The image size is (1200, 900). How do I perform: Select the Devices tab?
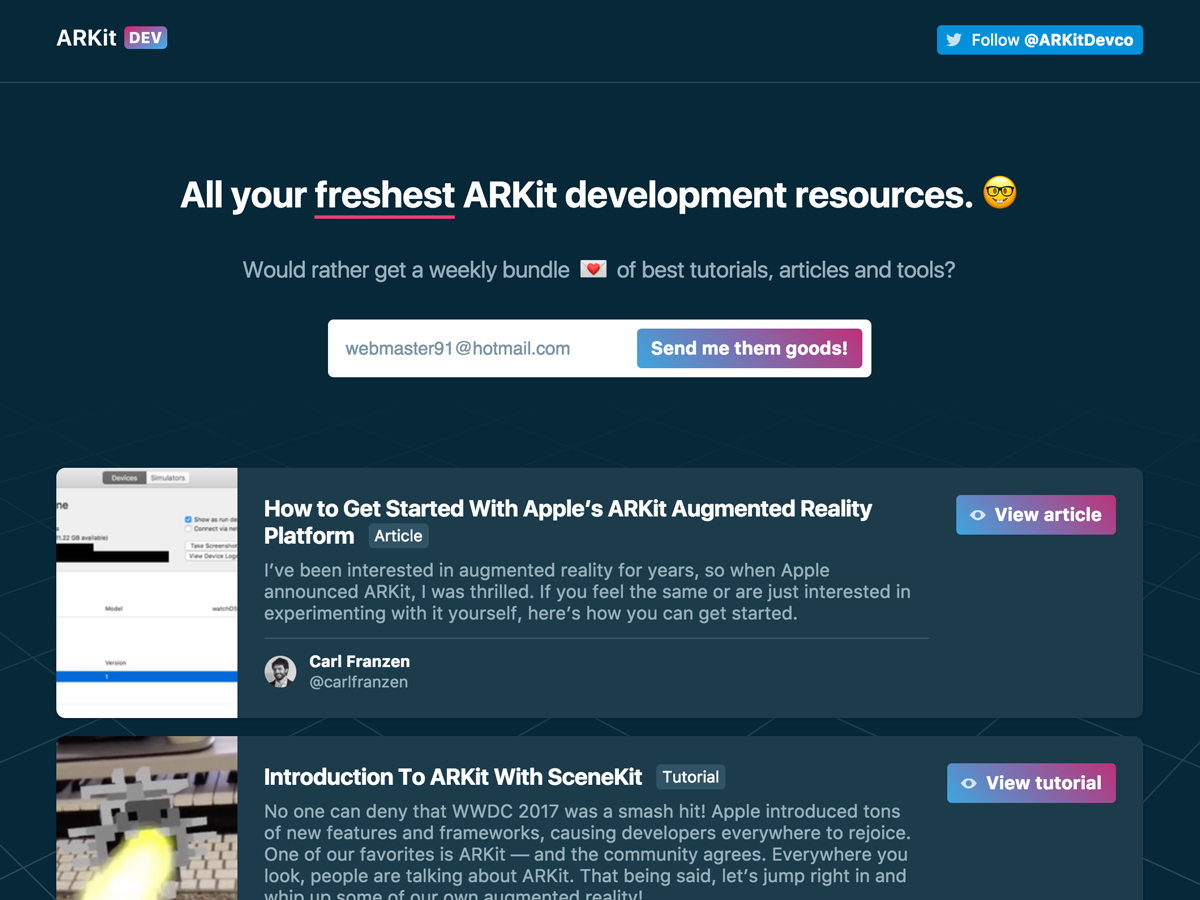pos(125,478)
